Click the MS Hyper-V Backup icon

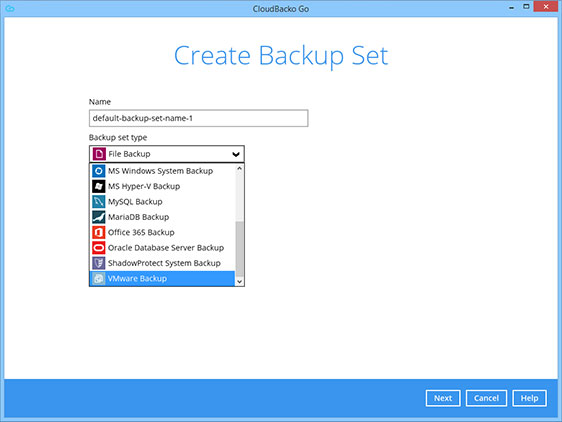(99, 186)
